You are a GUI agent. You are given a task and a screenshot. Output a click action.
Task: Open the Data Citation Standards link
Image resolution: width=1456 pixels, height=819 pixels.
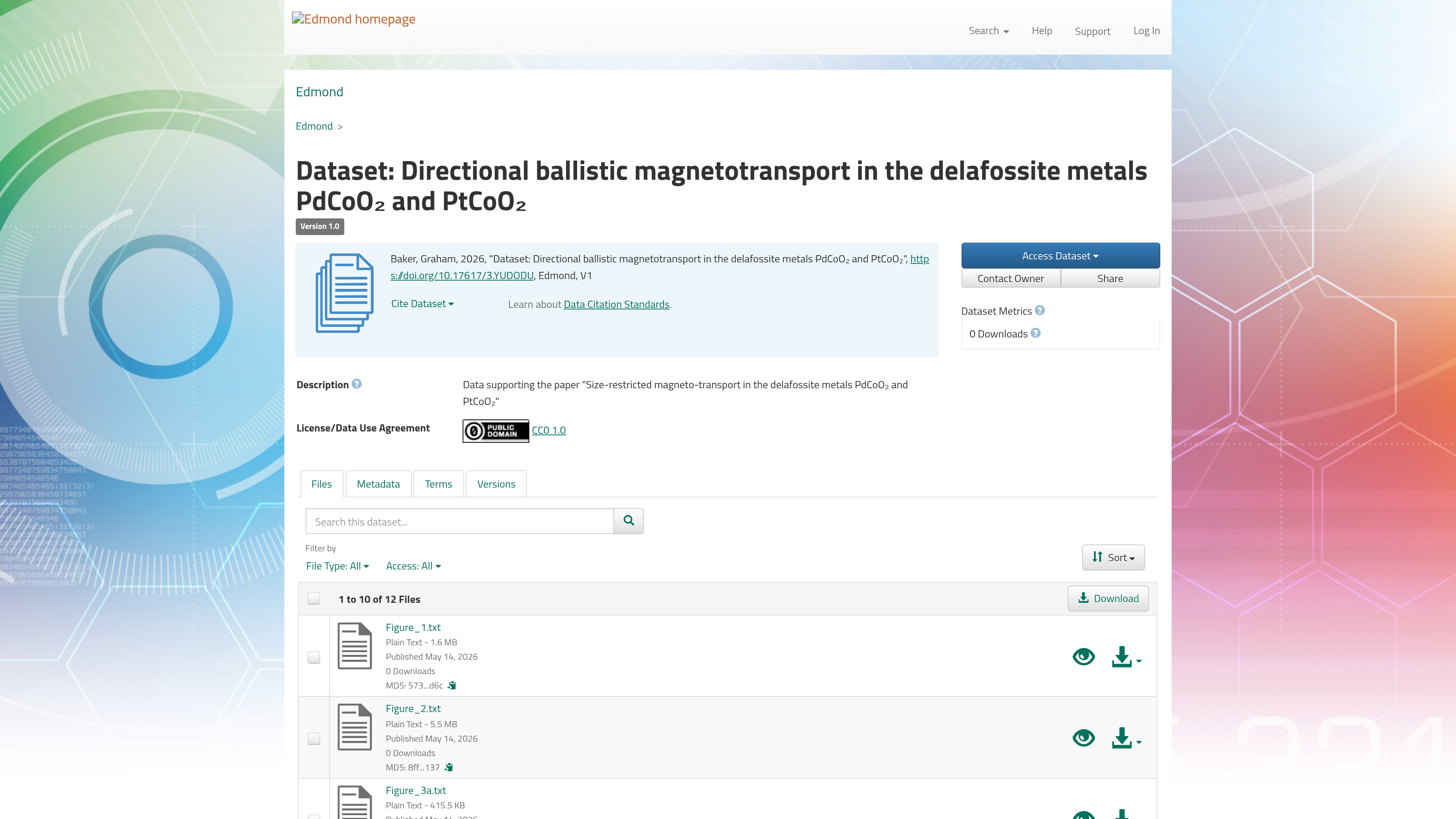click(617, 304)
